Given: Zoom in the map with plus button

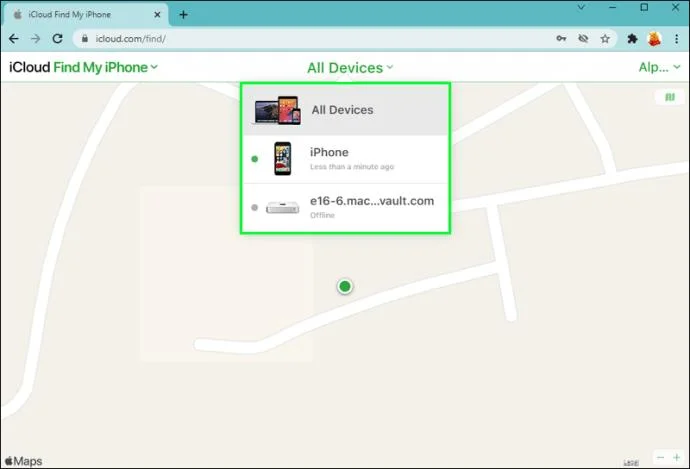Looking at the screenshot, I should point(677,458).
